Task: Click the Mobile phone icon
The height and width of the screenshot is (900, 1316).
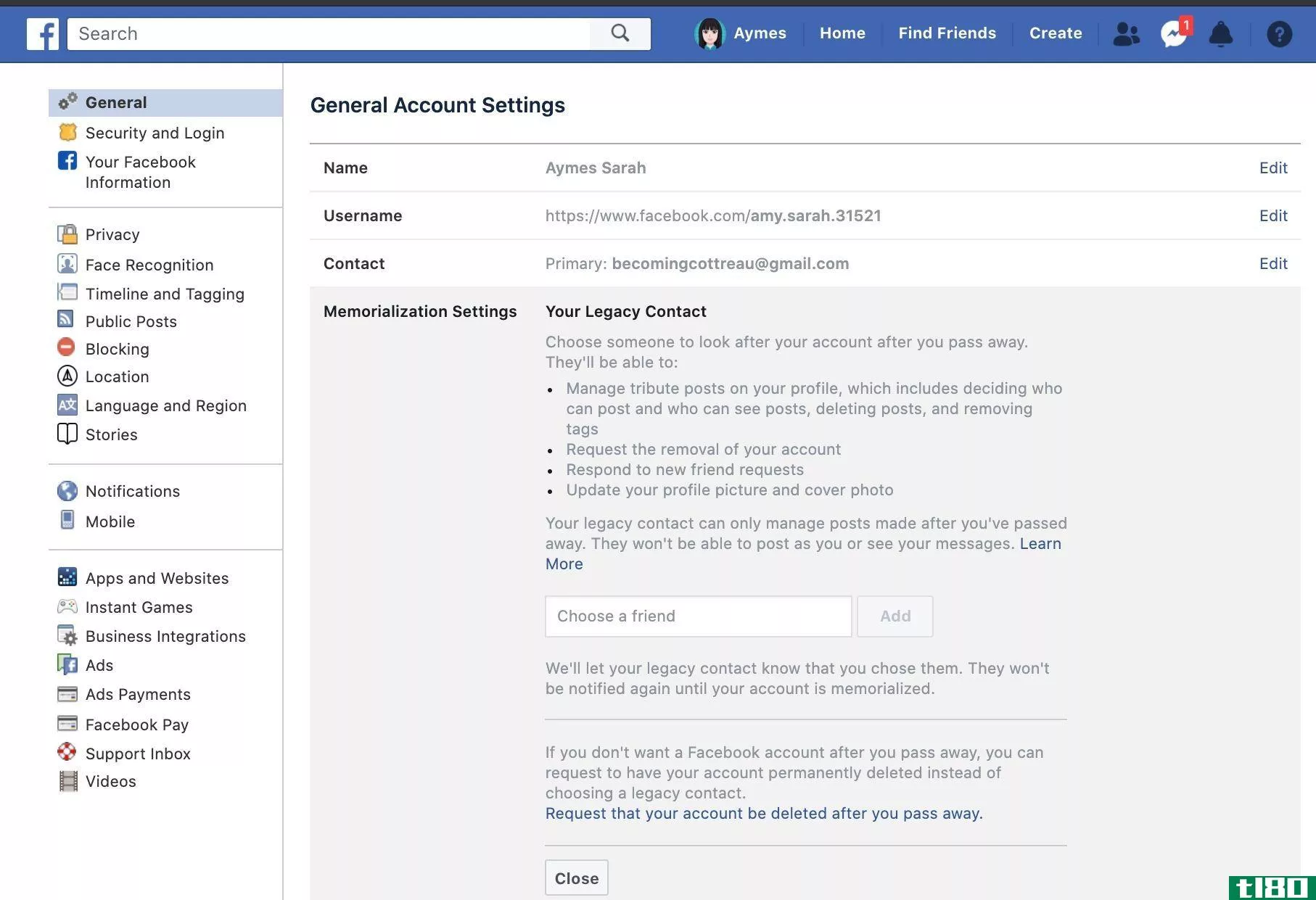Action: 67,520
